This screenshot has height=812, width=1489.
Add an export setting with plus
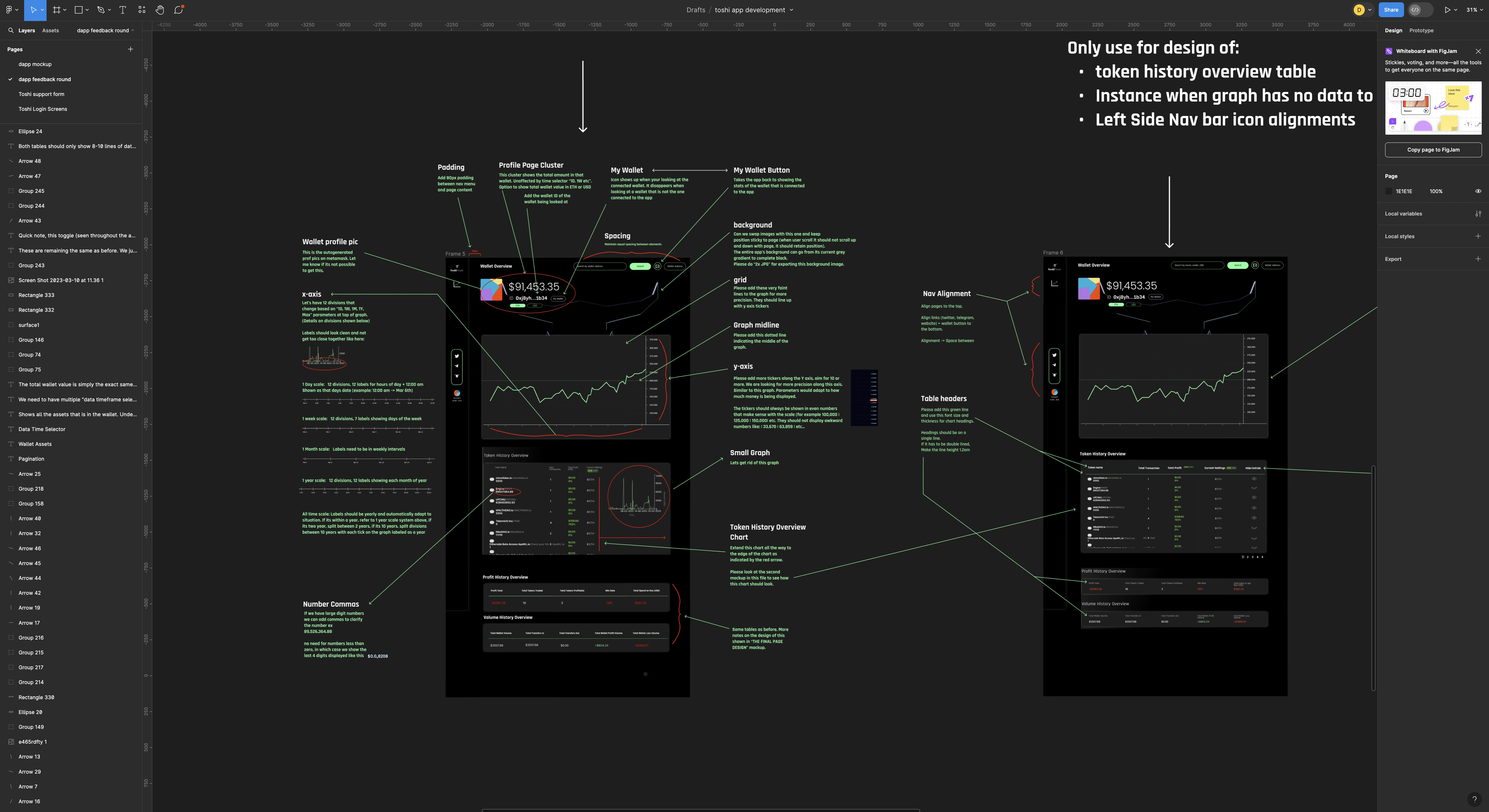[1478, 259]
